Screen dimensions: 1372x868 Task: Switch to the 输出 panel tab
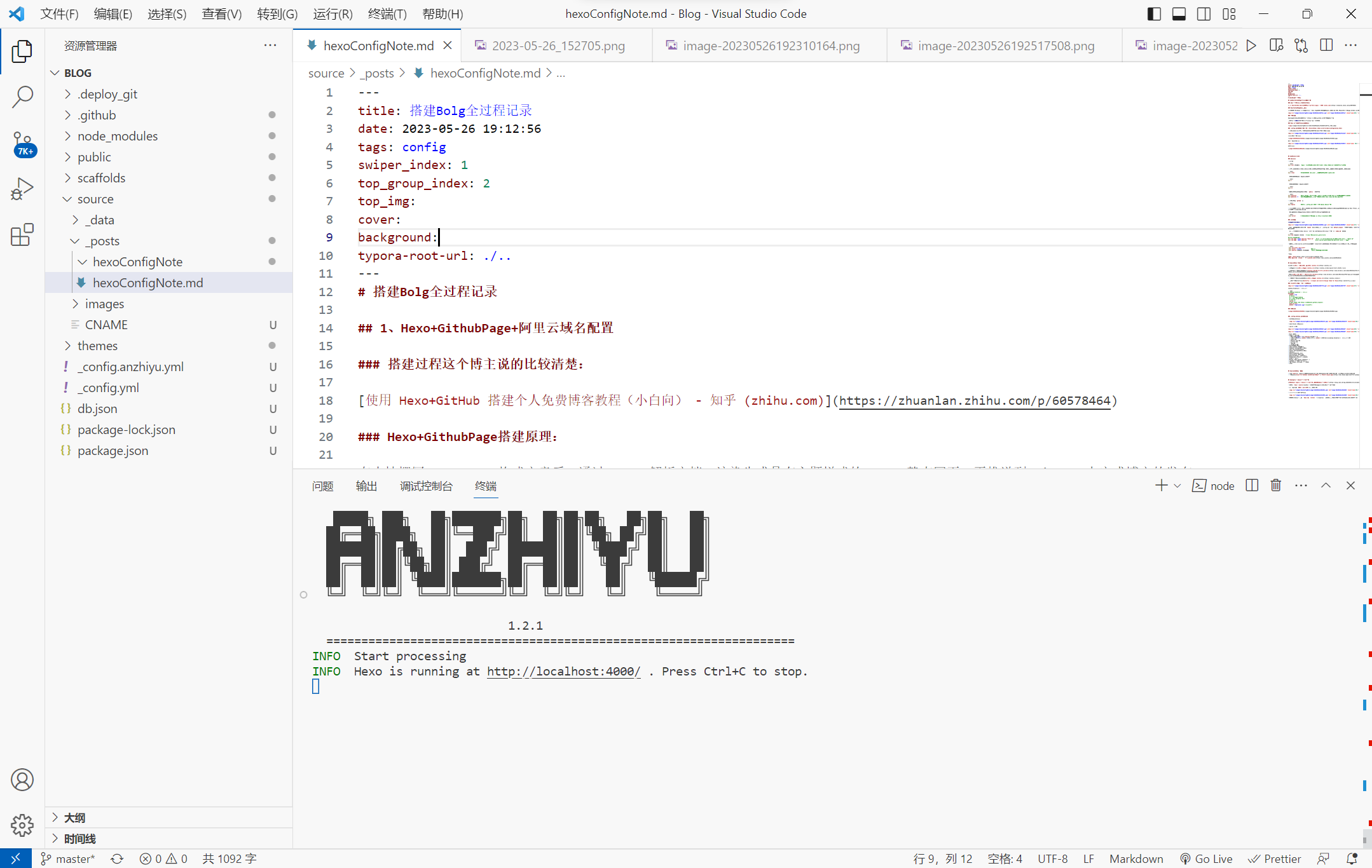click(x=366, y=486)
